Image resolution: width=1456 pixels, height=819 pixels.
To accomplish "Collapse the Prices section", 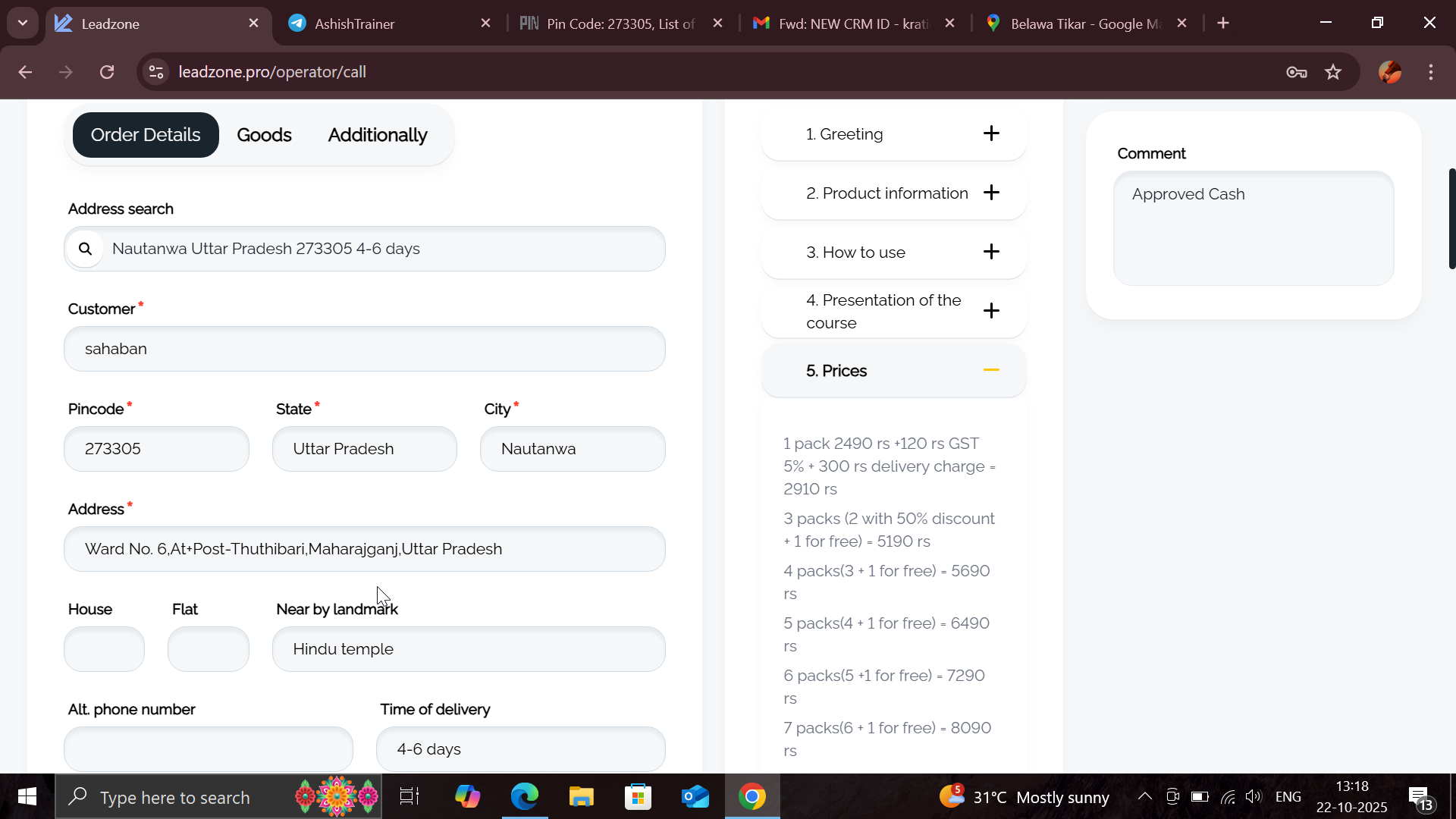I will click(x=990, y=370).
